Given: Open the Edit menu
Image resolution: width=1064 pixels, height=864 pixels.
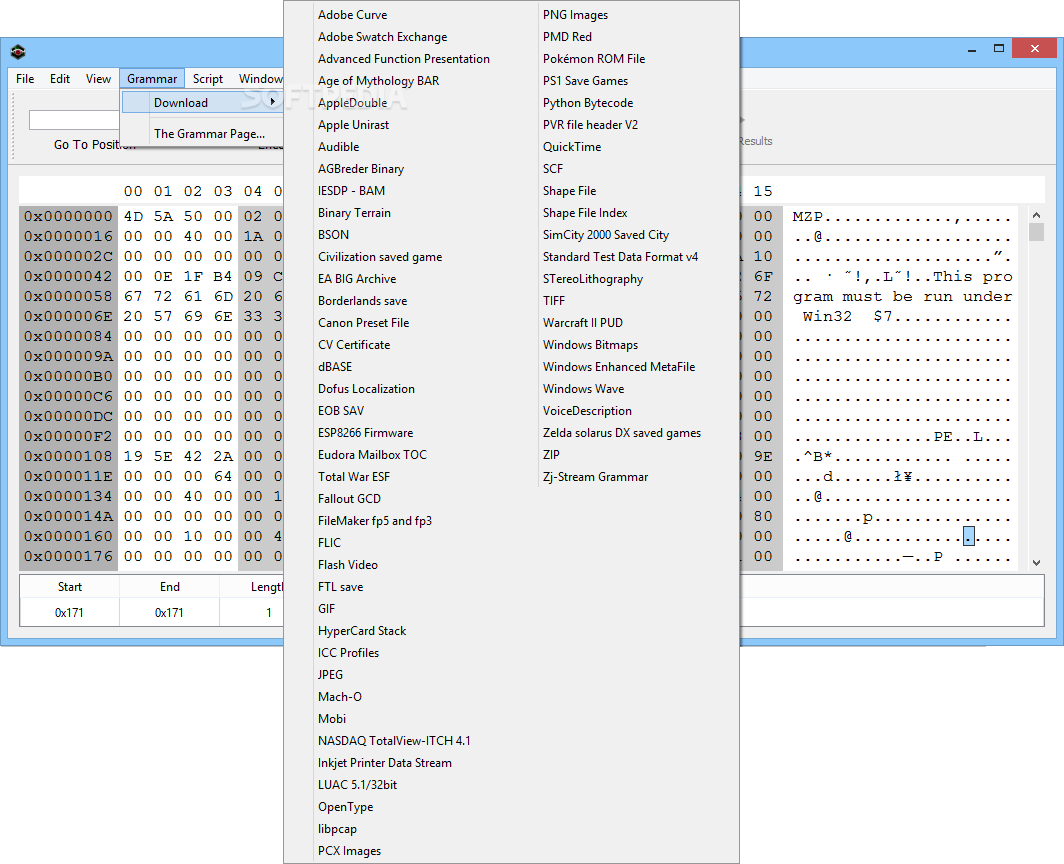Looking at the screenshot, I should pyautogui.click(x=60, y=79).
